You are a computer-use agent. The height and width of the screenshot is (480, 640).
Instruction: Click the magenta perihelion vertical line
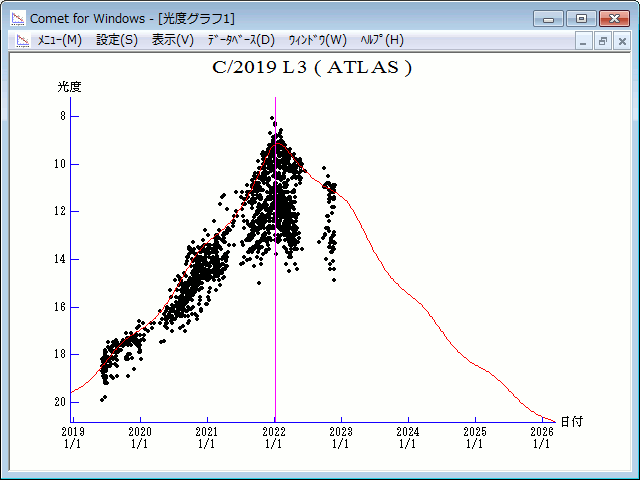pyautogui.click(x=276, y=260)
